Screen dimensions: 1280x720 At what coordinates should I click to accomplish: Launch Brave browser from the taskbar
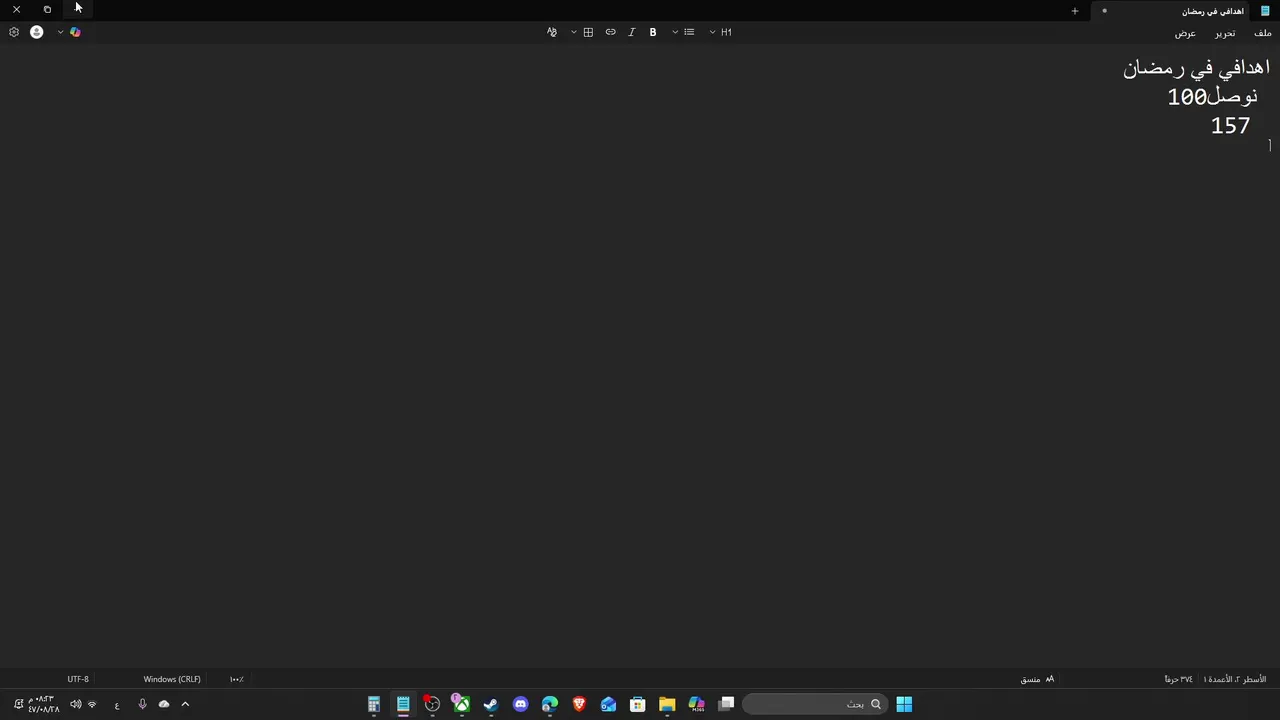[x=579, y=704]
